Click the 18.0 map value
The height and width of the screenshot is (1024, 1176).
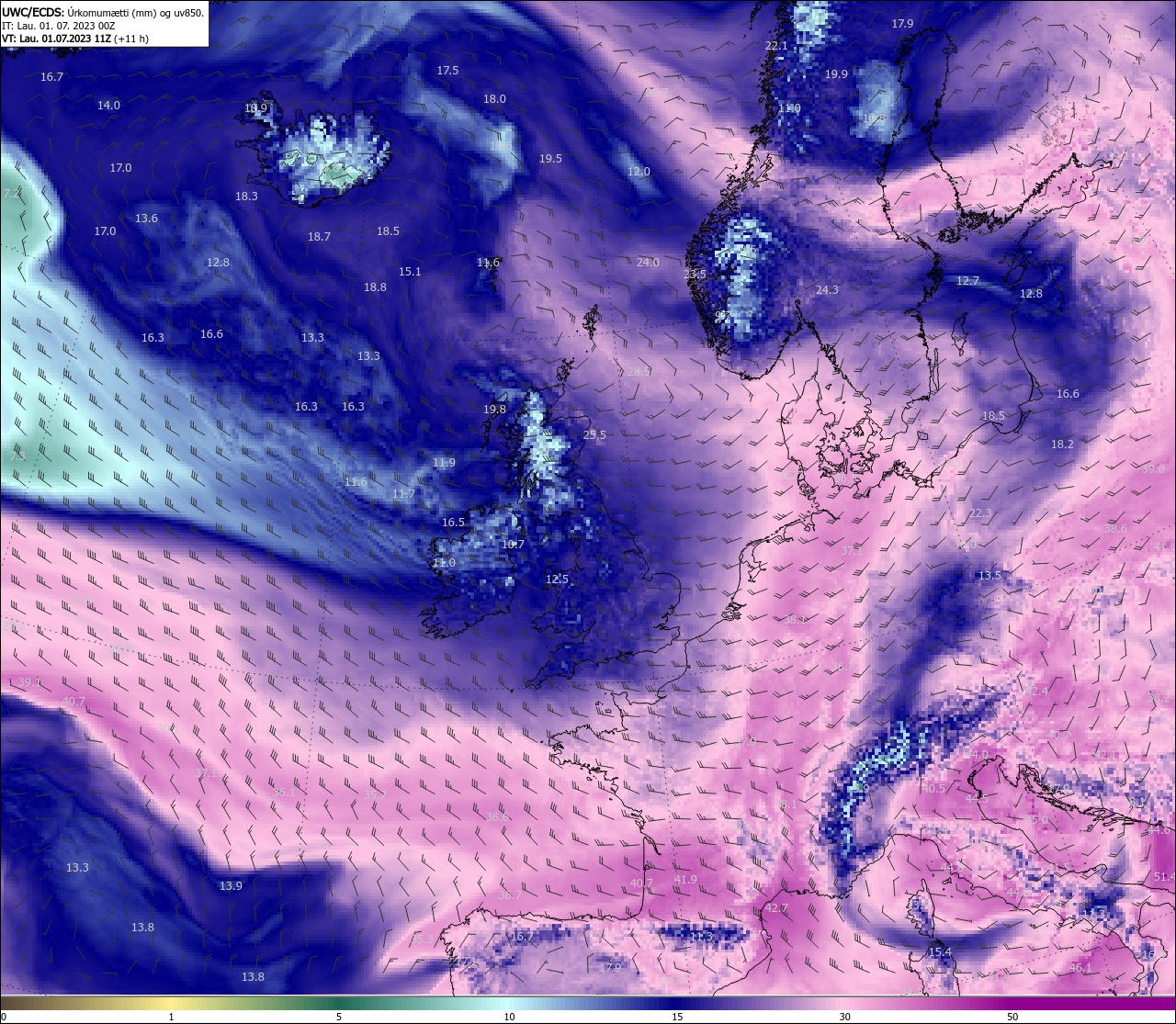[494, 99]
